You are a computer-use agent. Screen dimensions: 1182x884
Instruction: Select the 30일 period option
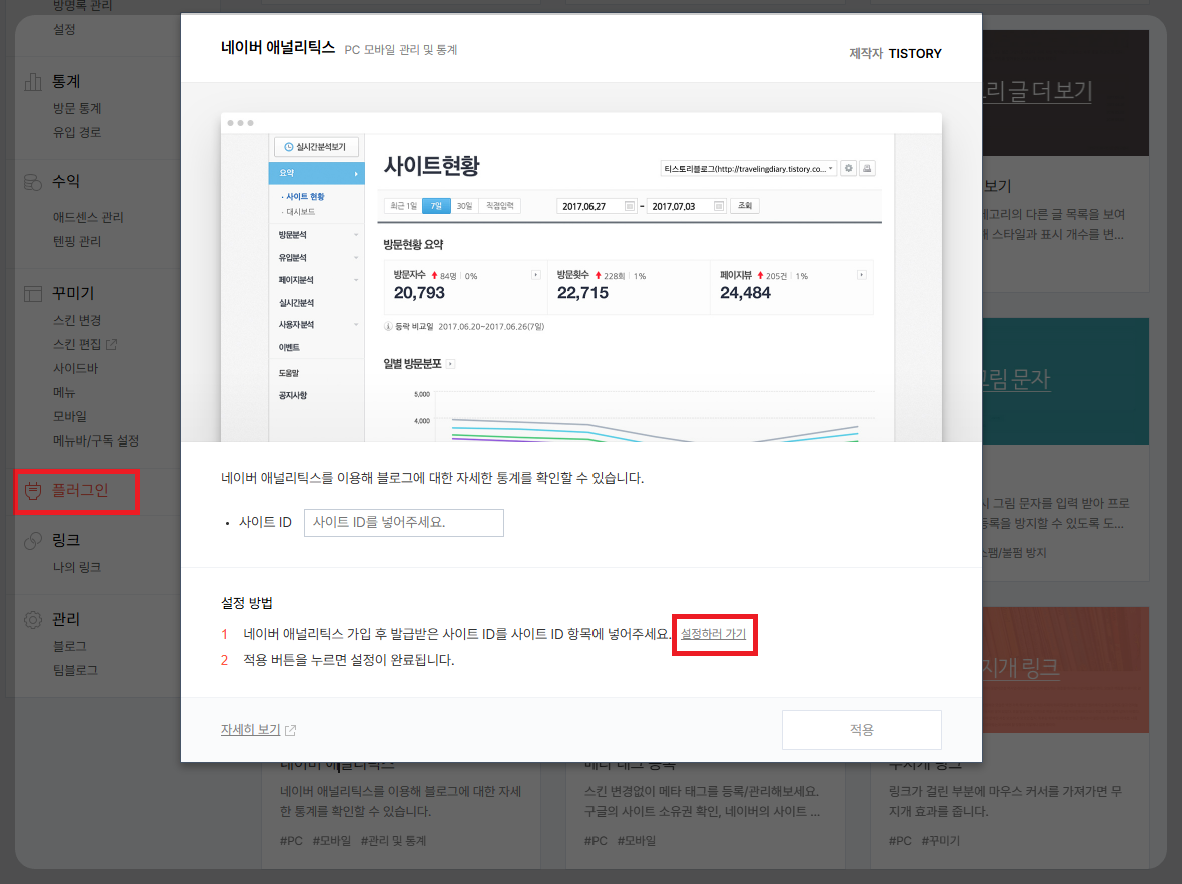(463, 205)
